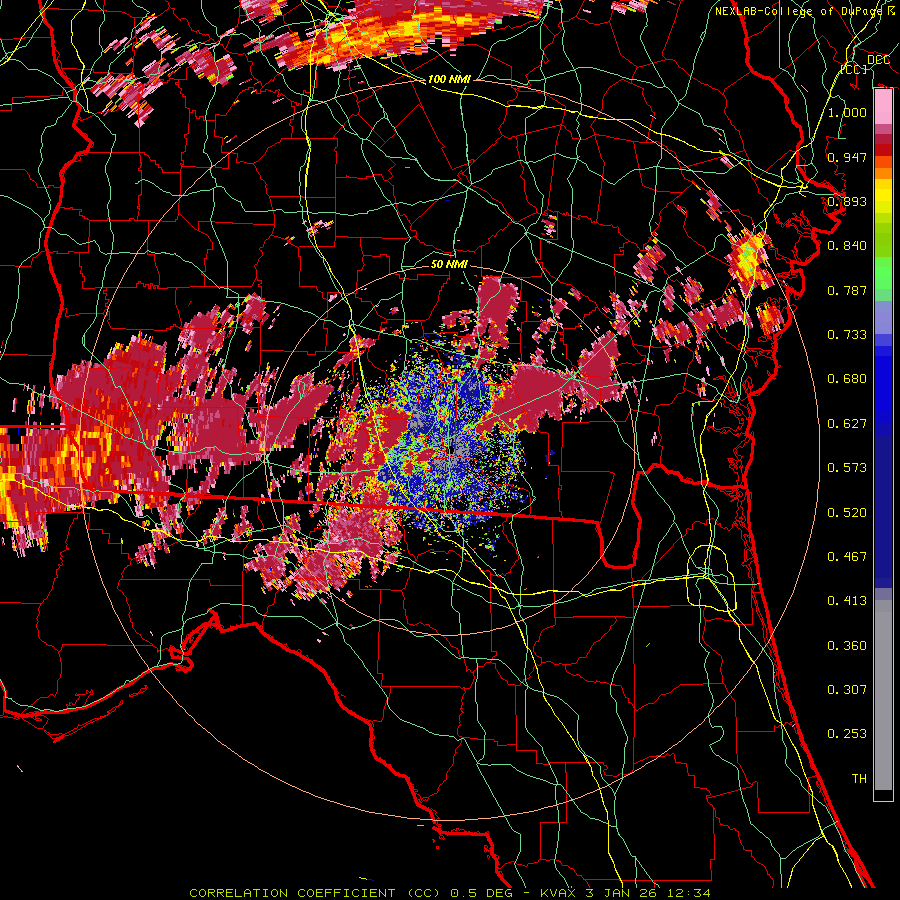900x900 pixels.
Task: Click the yellow segment of the color bar
Action: click(x=883, y=196)
